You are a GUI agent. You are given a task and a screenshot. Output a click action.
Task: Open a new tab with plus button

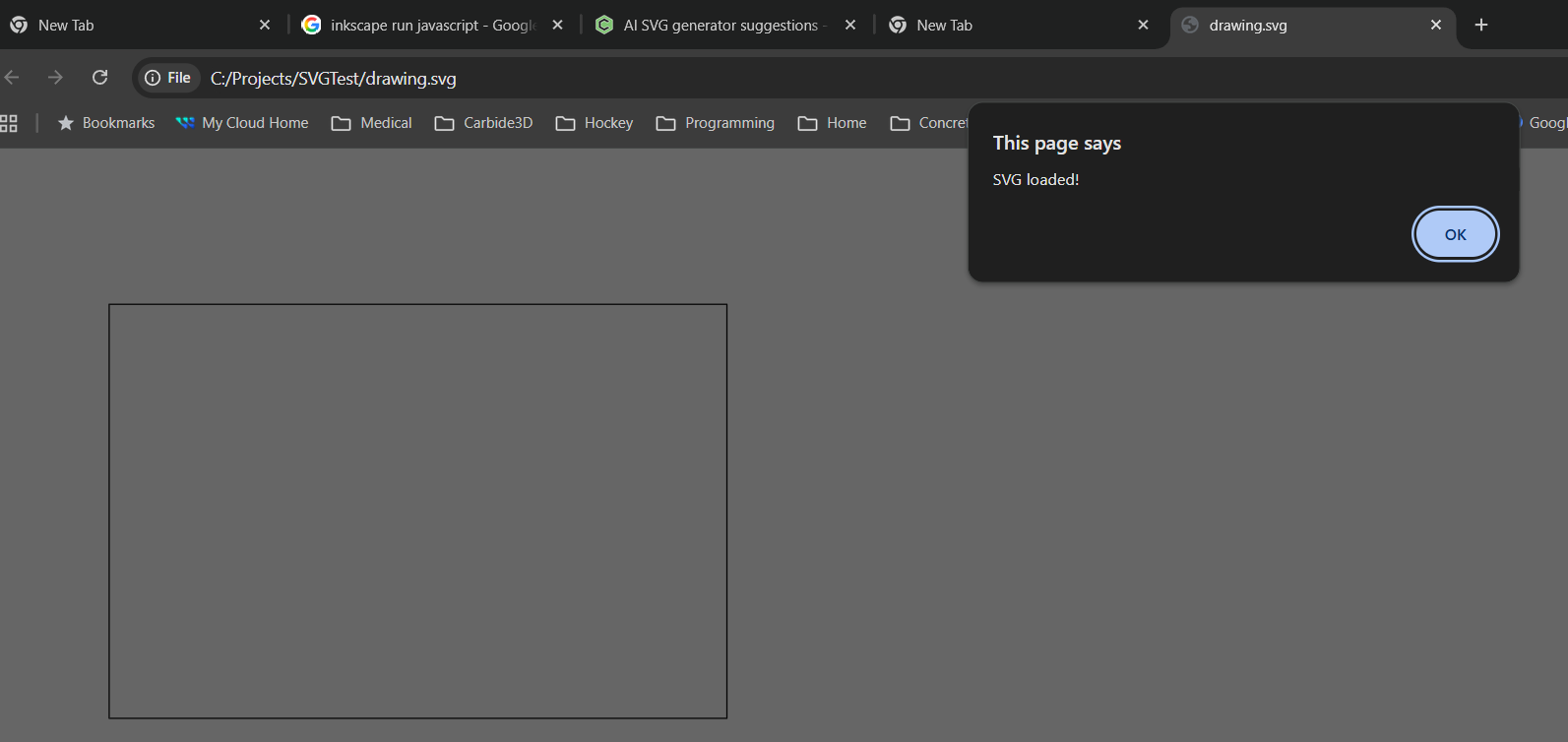pos(1480,25)
